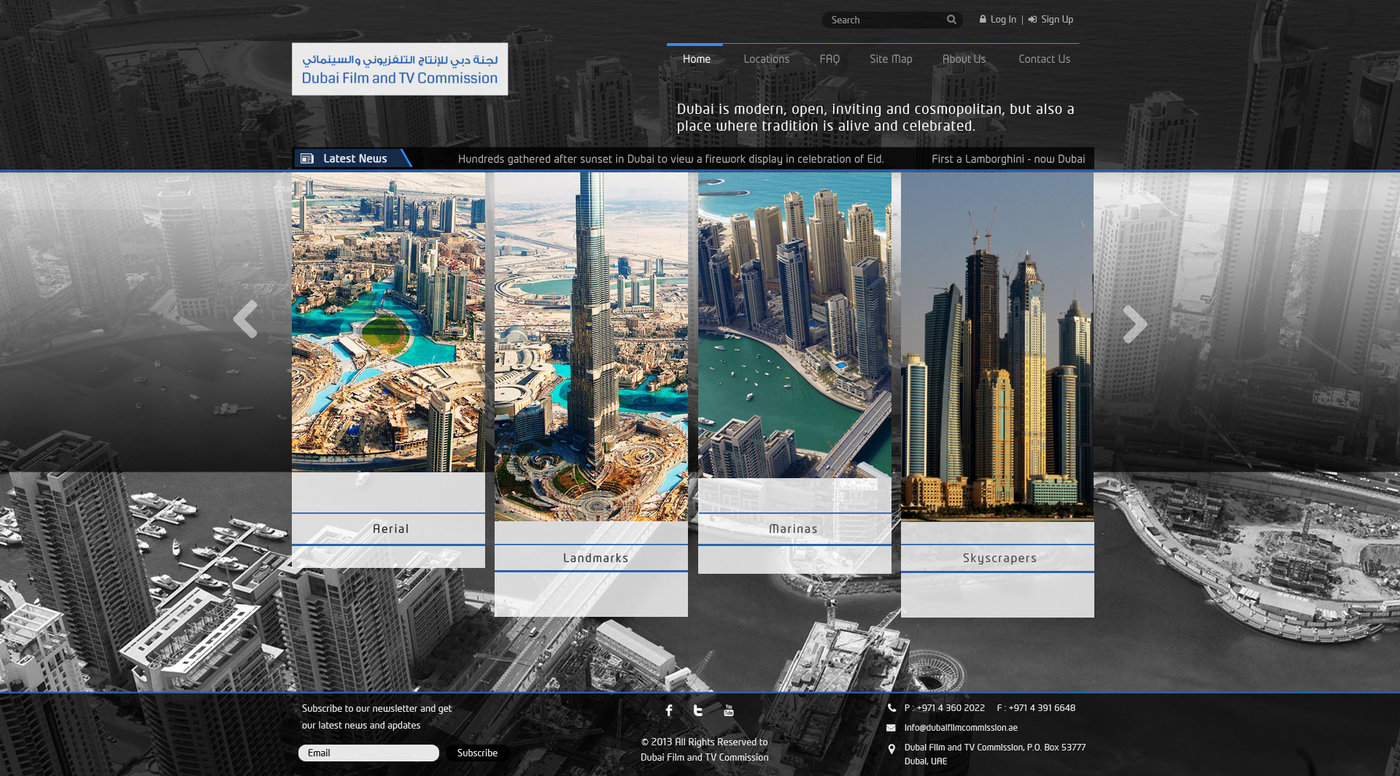1400x776 pixels.
Task: Click the search magnifier icon
Action: [x=951, y=20]
